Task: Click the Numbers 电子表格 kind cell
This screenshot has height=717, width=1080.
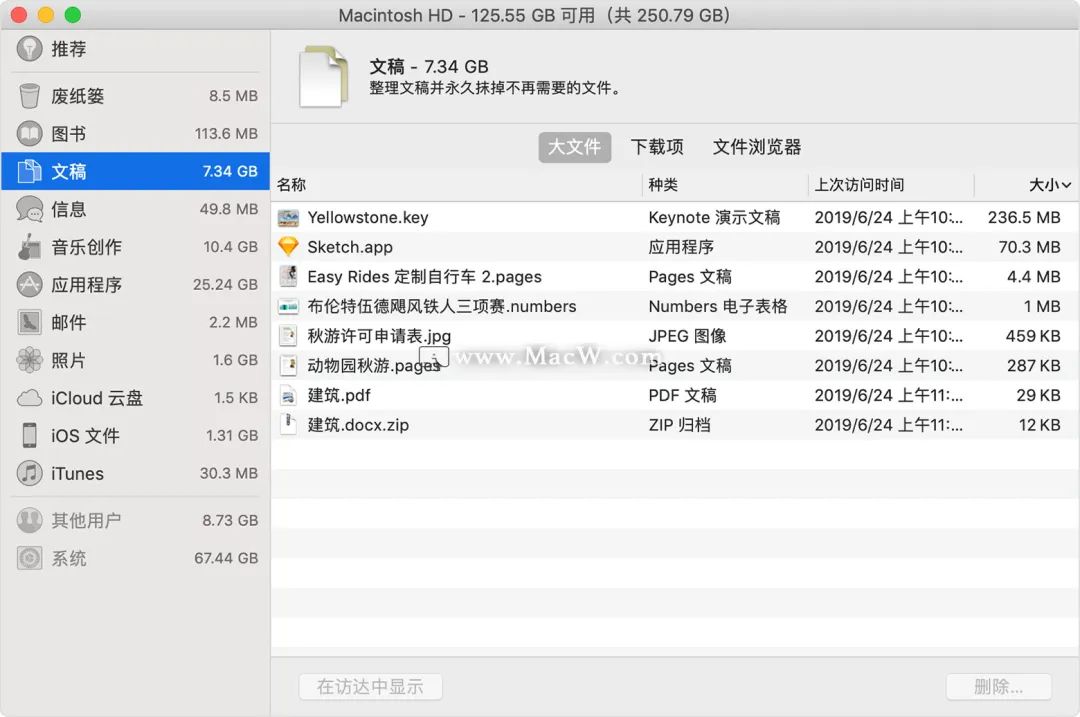Action: [x=718, y=306]
